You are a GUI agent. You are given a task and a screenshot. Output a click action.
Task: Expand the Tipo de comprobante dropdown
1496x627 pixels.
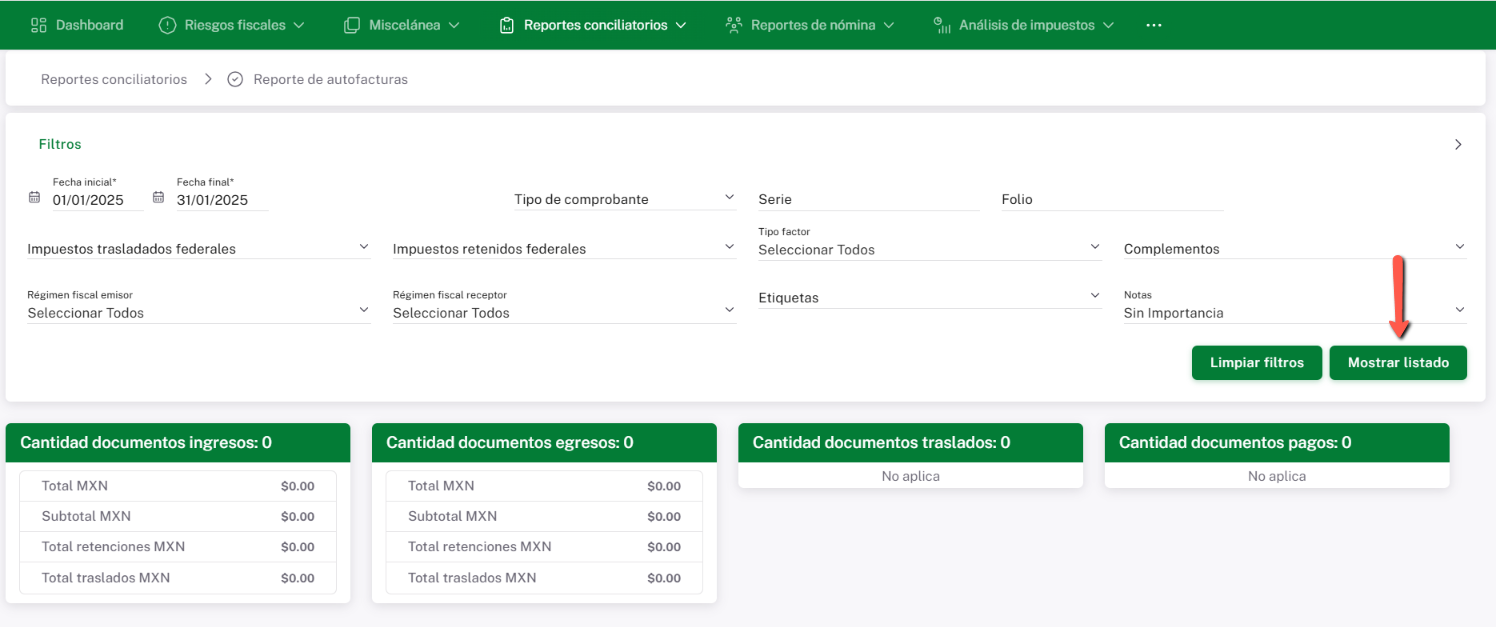click(729, 198)
